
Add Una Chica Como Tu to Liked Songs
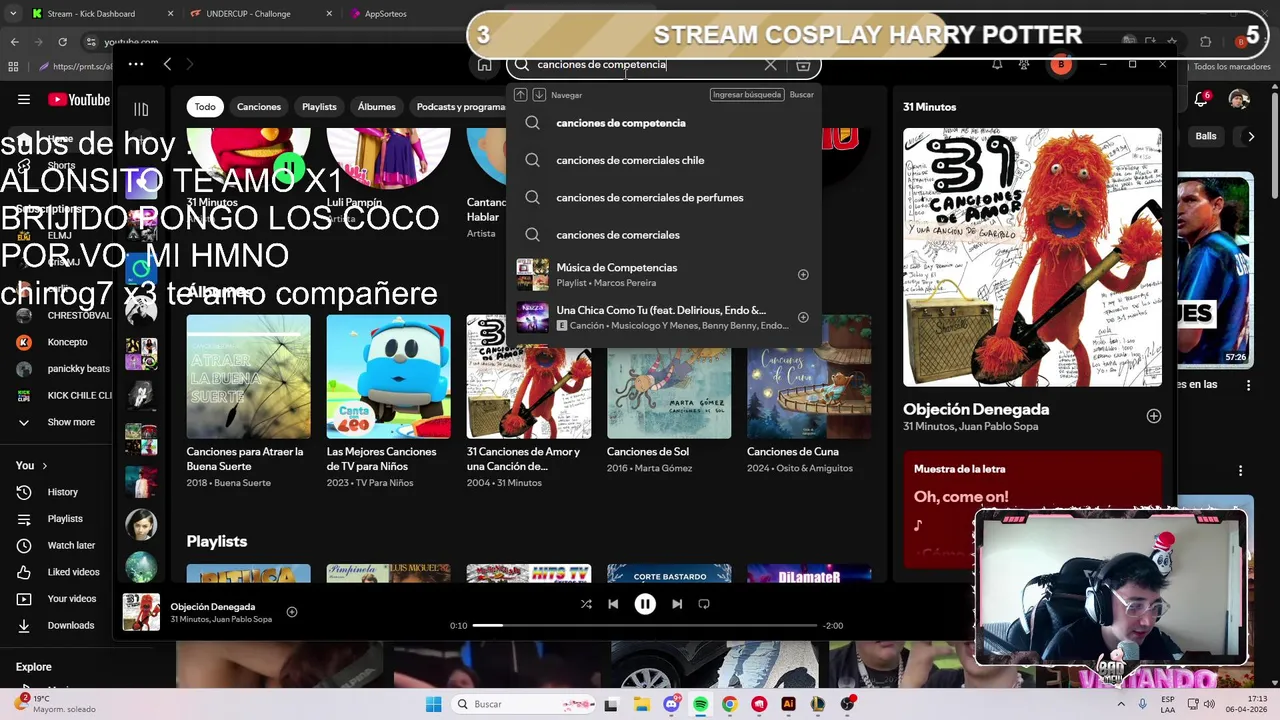[803, 317]
